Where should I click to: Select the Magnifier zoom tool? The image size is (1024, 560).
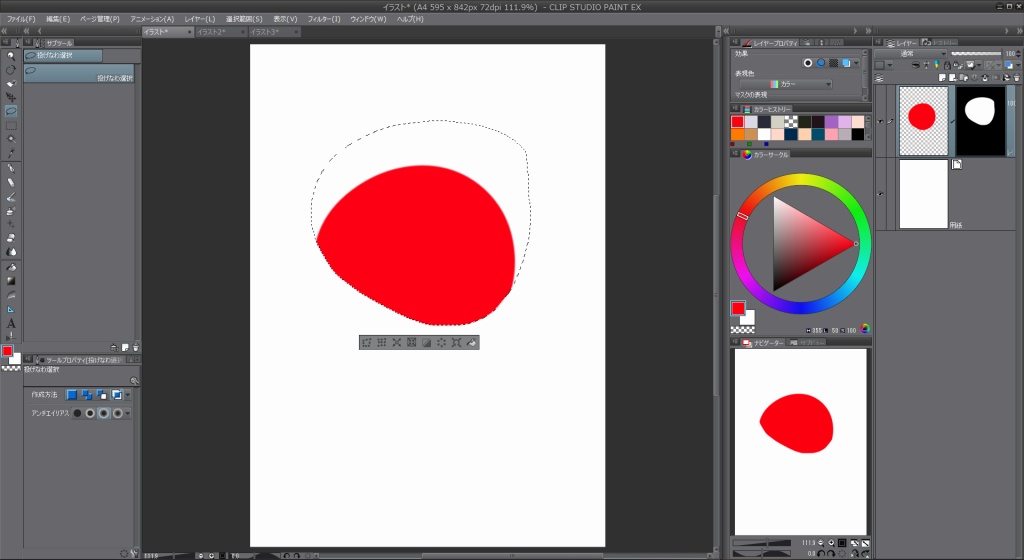click(11, 56)
